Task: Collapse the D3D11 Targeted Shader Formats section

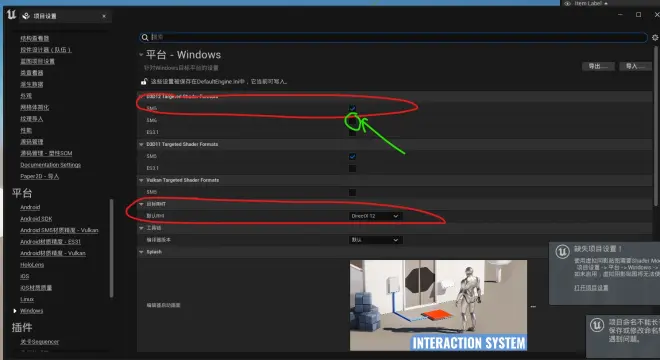Action: pos(141,144)
